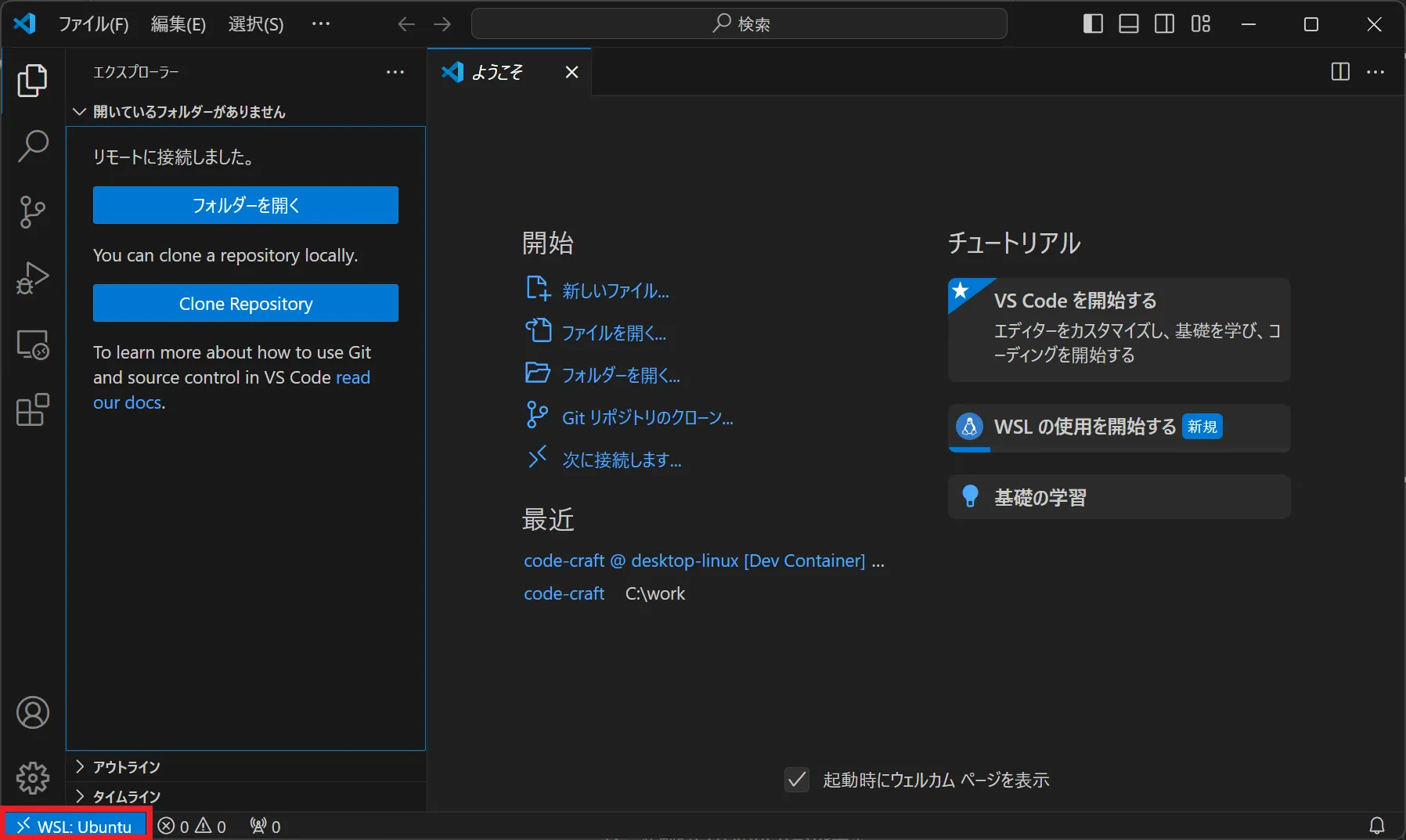
Task: Click the WSL: Ubuntu remote indicator
Action: click(74, 824)
